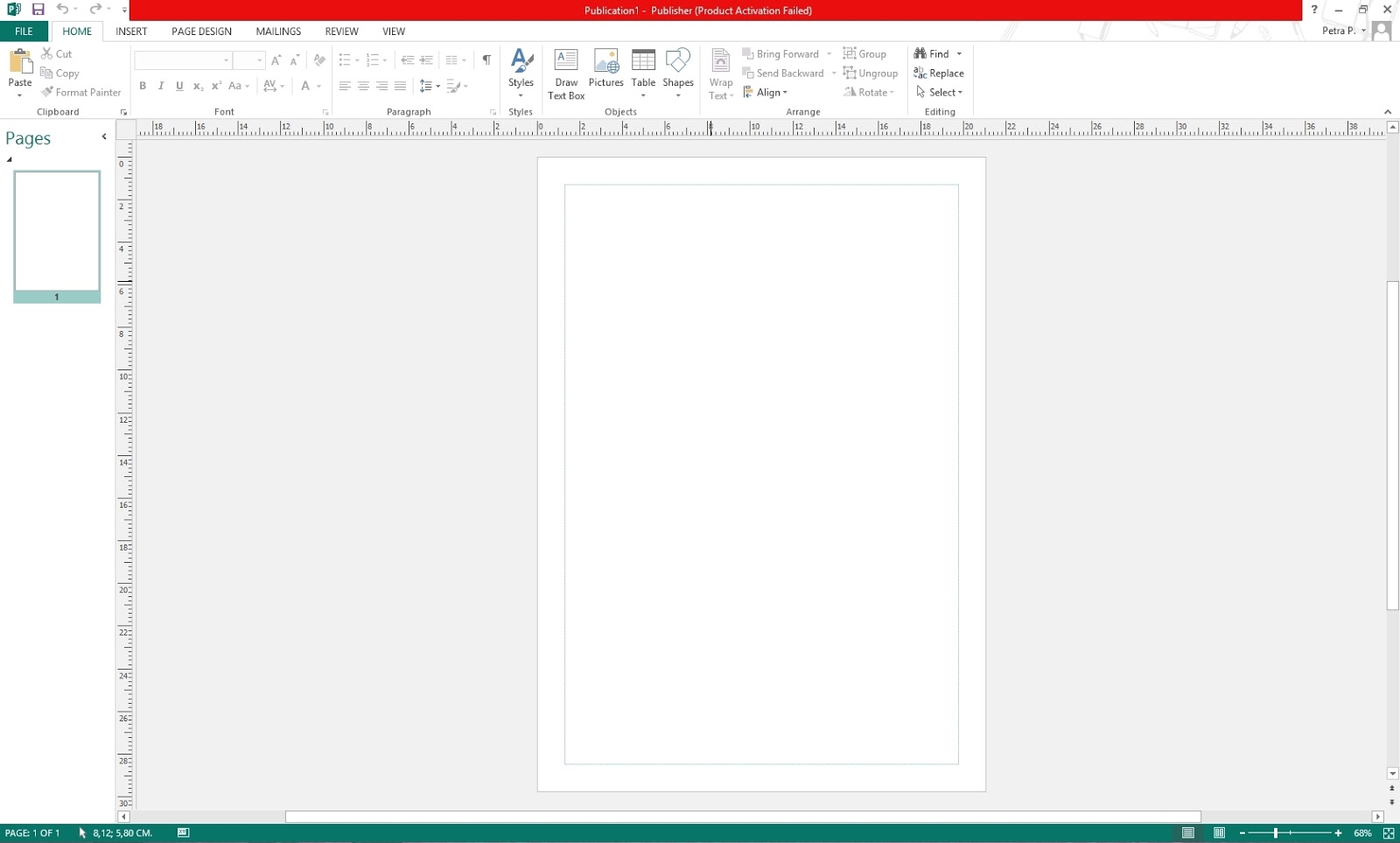Switch to the VIEW tab

coord(394,31)
